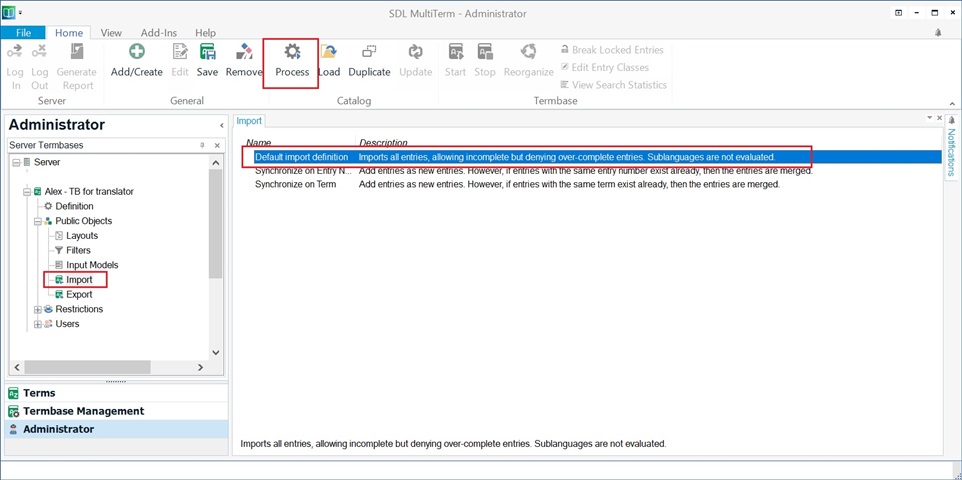This screenshot has width=962, height=480.
Task: Click the Add/Create ribbon button
Action: [x=136, y=60]
